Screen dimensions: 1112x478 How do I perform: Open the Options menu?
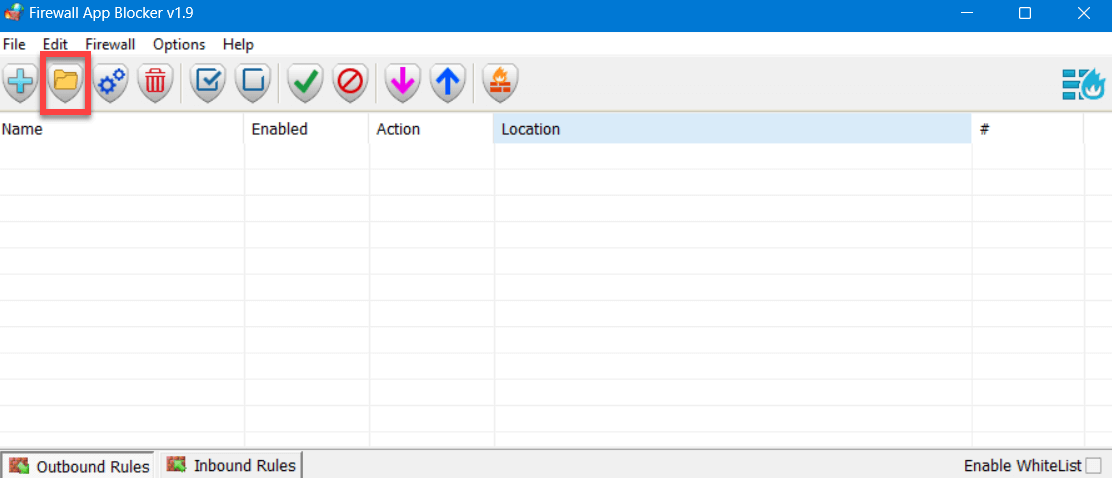[x=179, y=44]
